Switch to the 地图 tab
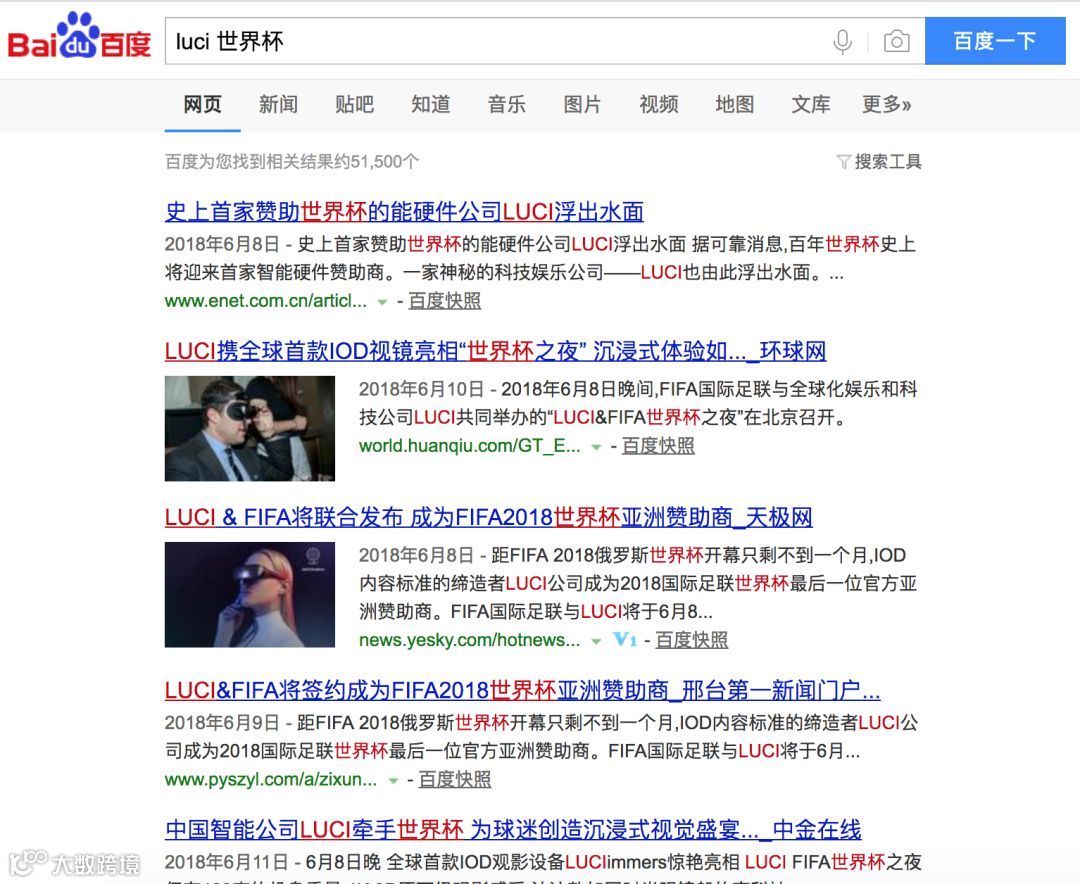This screenshot has width=1080, height=884. click(x=734, y=105)
